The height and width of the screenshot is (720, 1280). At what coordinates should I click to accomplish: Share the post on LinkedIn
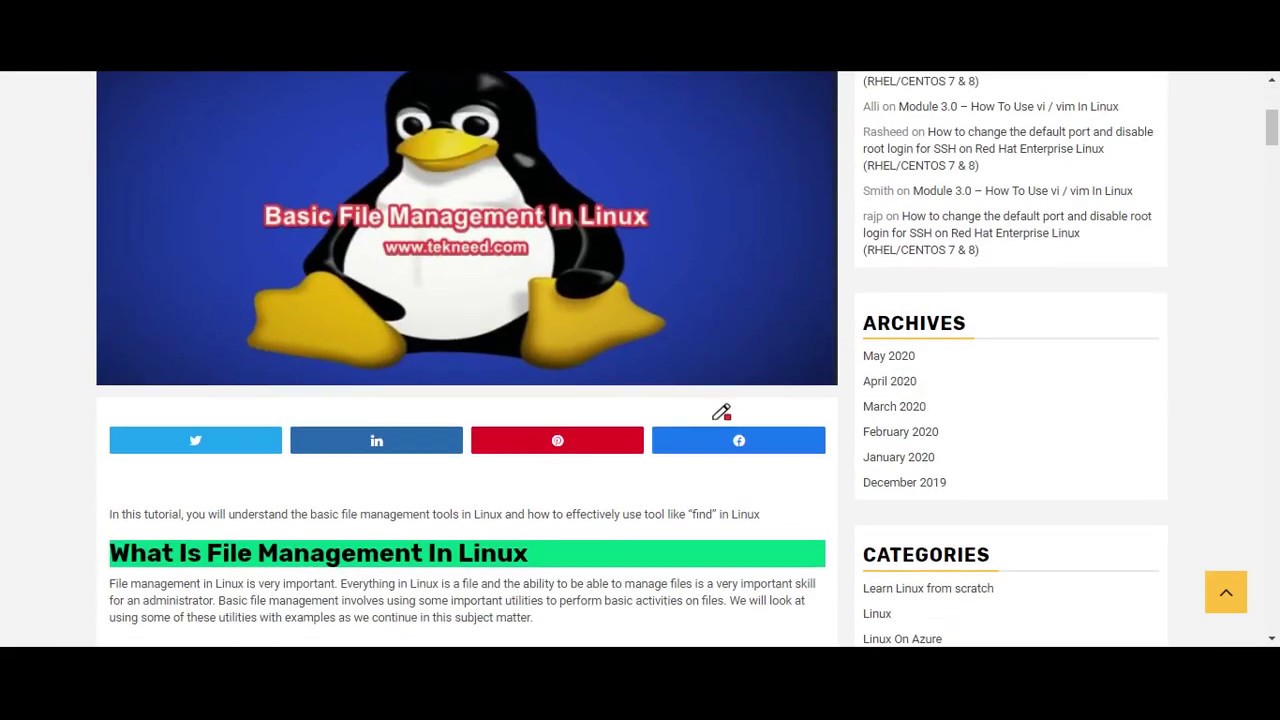[x=376, y=440]
